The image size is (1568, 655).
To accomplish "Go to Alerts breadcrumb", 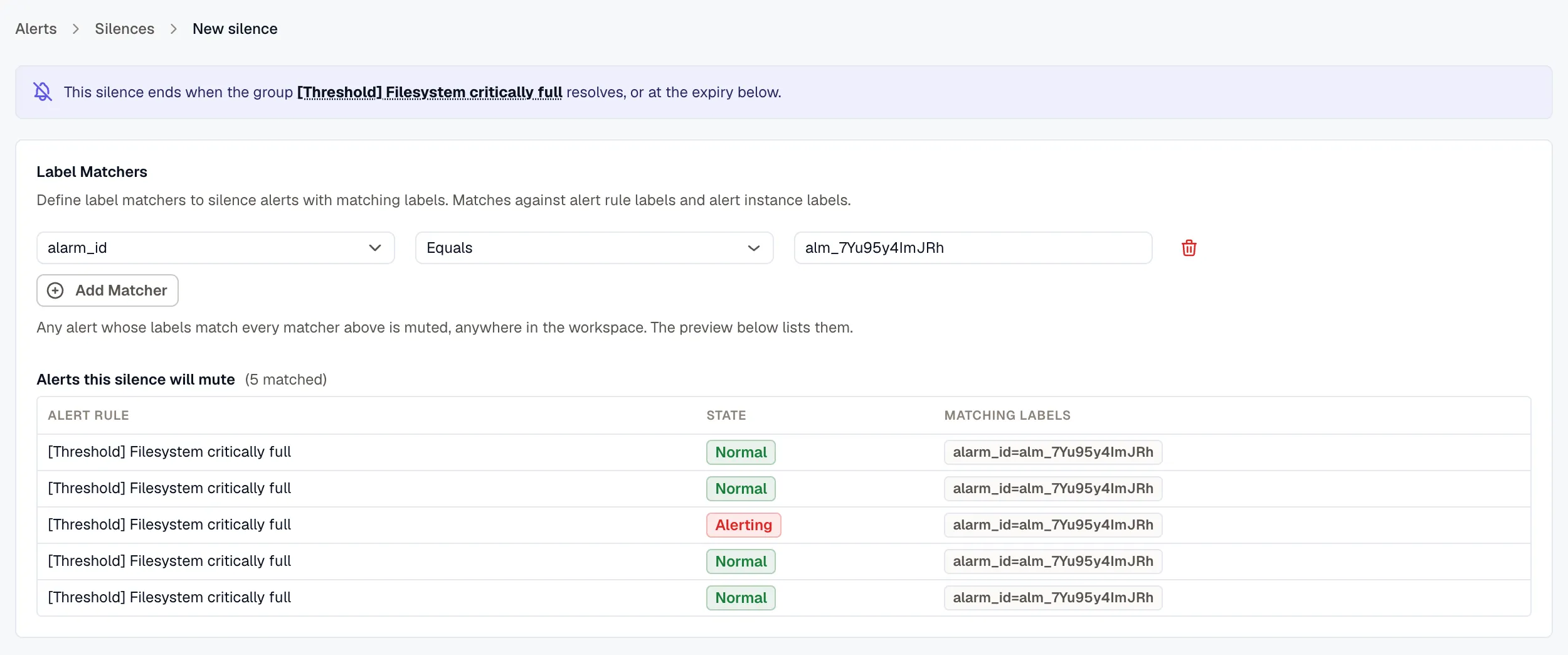I will coord(36,29).
